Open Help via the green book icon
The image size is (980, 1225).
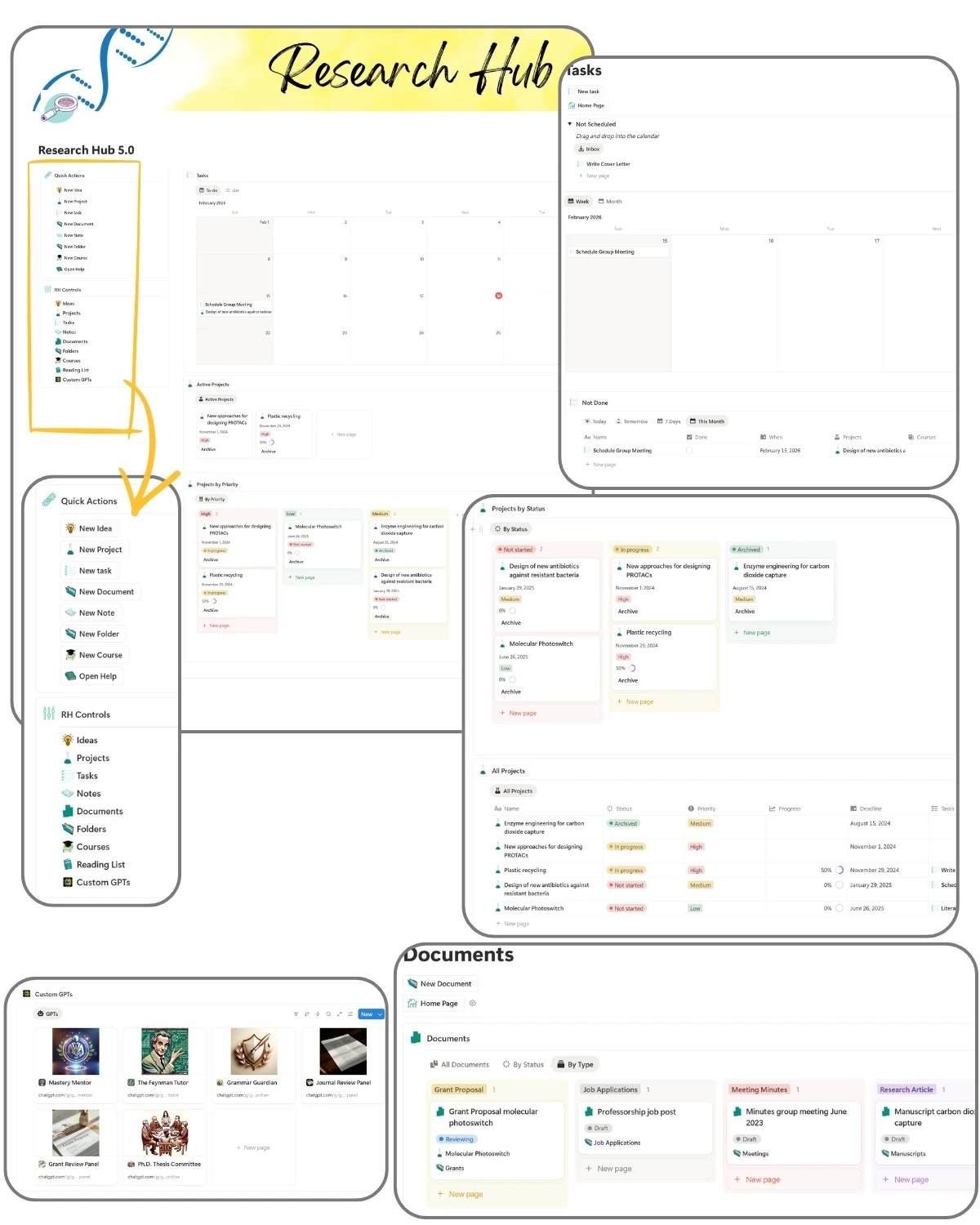tap(72, 675)
